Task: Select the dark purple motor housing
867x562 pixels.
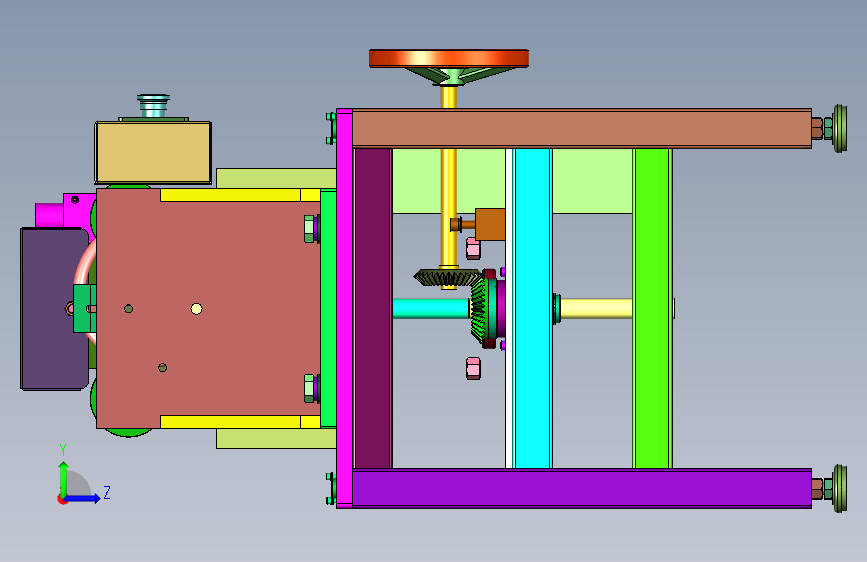Action: (x=54, y=309)
